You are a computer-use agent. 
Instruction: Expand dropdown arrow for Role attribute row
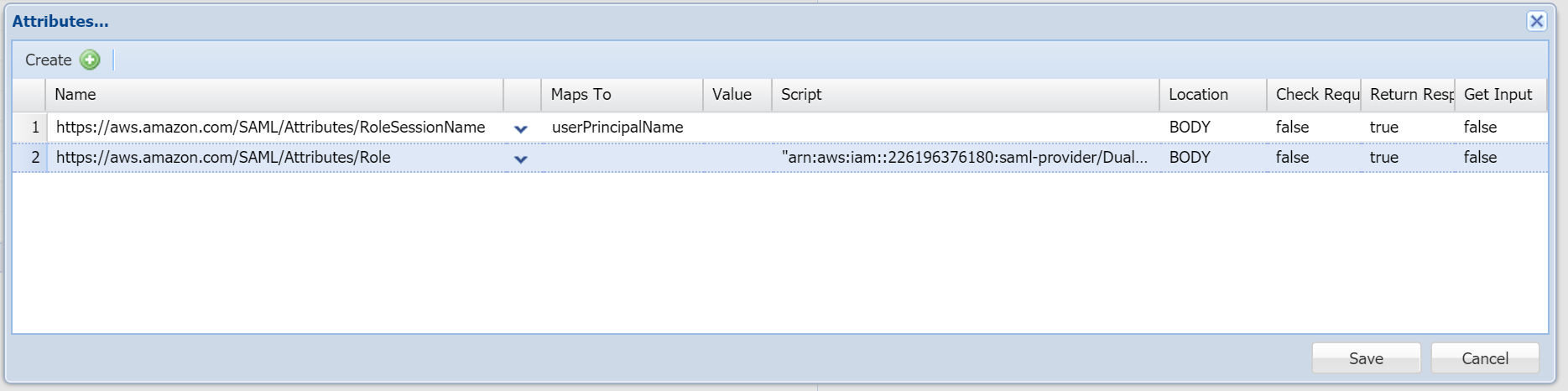521,159
